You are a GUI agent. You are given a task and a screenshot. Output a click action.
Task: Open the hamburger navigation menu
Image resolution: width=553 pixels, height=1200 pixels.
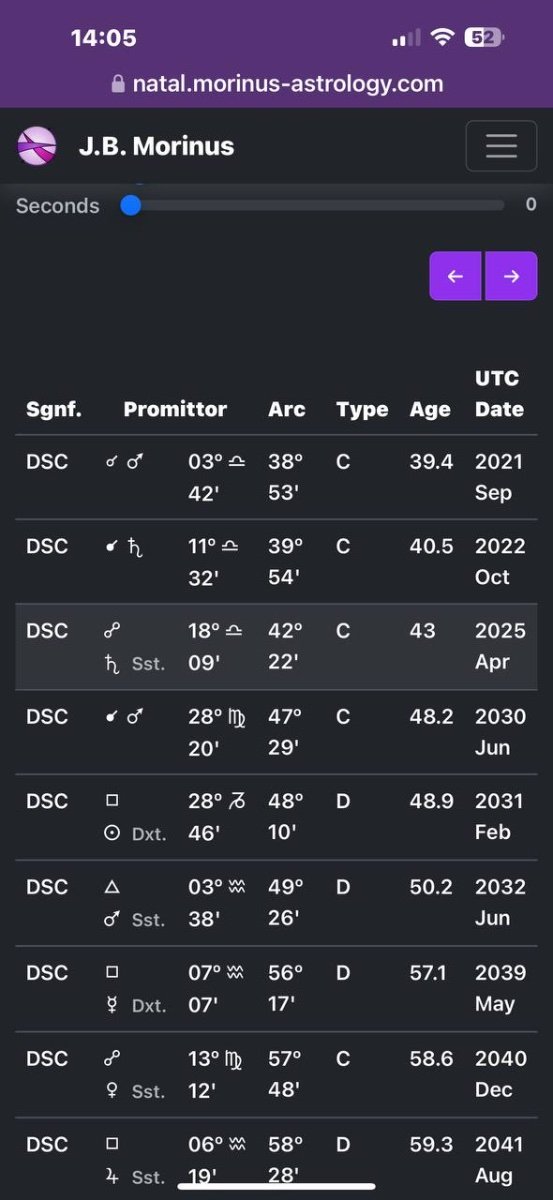click(501, 146)
